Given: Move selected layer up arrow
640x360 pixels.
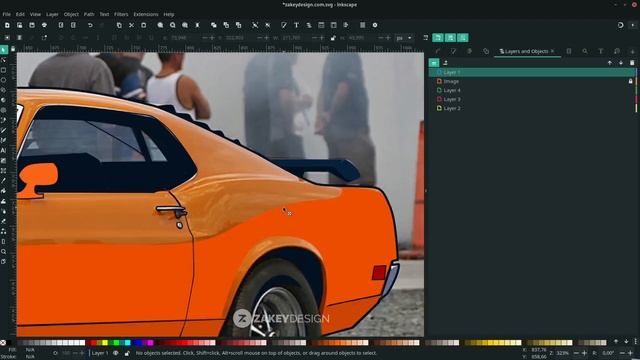Looking at the screenshot, I should tap(610, 63).
